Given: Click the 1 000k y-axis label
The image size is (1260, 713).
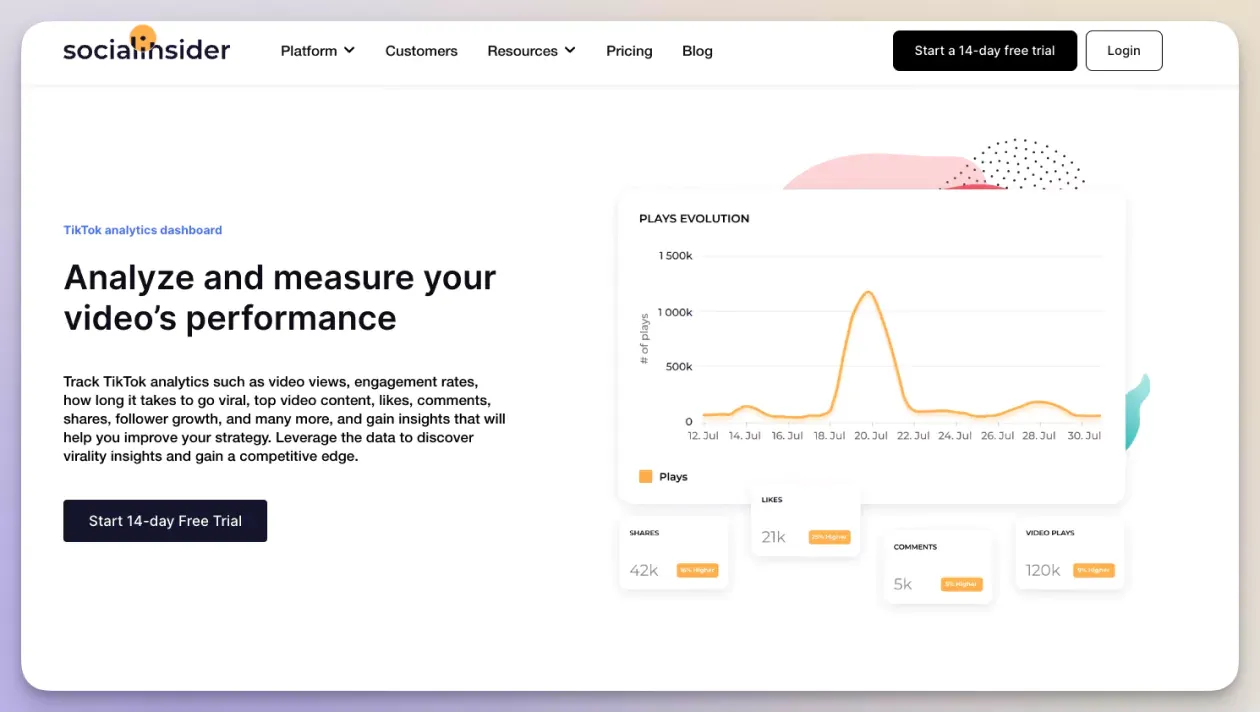Looking at the screenshot, I should click(x=675, y=312).
